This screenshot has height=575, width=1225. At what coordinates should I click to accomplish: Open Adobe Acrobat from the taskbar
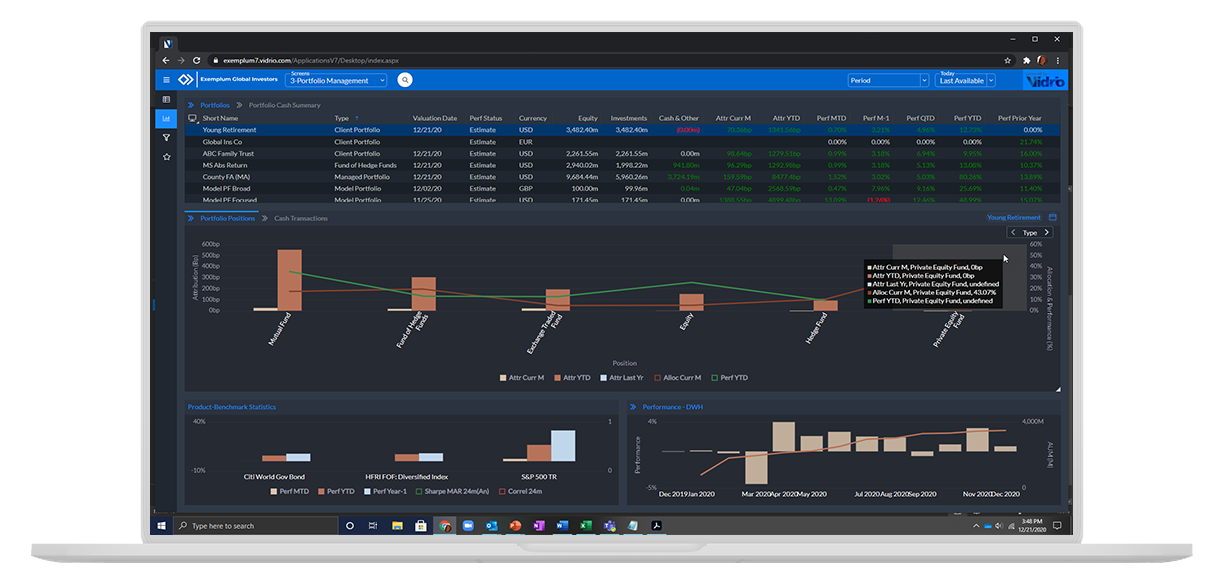657,525
